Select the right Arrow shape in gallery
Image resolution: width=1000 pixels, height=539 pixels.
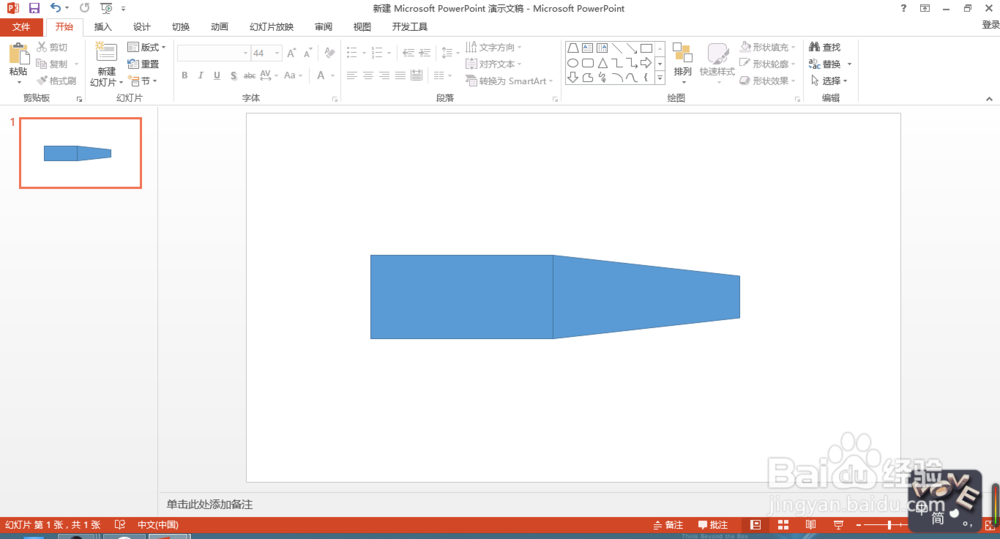(x=646, y=63)
